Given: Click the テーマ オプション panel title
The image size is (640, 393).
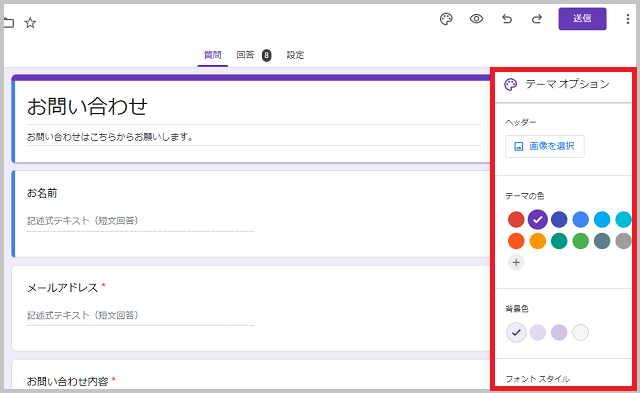Looking at the screenshot, I should 567,84.
